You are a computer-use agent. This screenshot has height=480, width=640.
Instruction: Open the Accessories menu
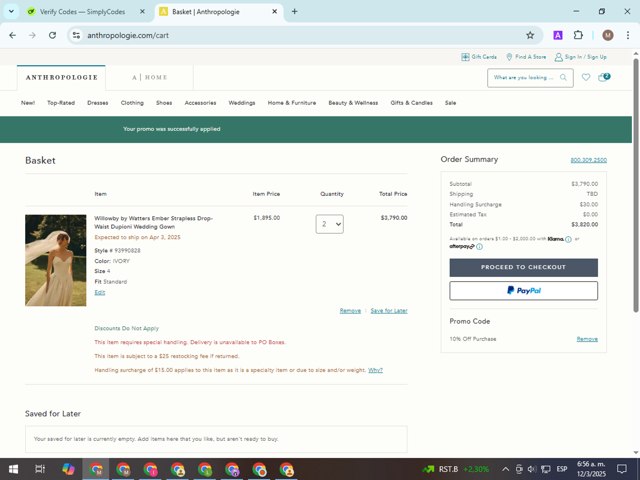[200, 103]
